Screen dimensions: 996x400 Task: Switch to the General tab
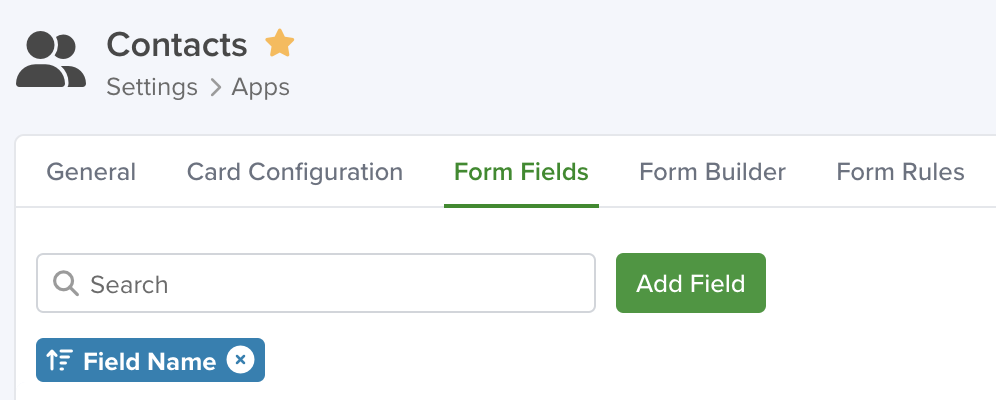click(91, 172)
